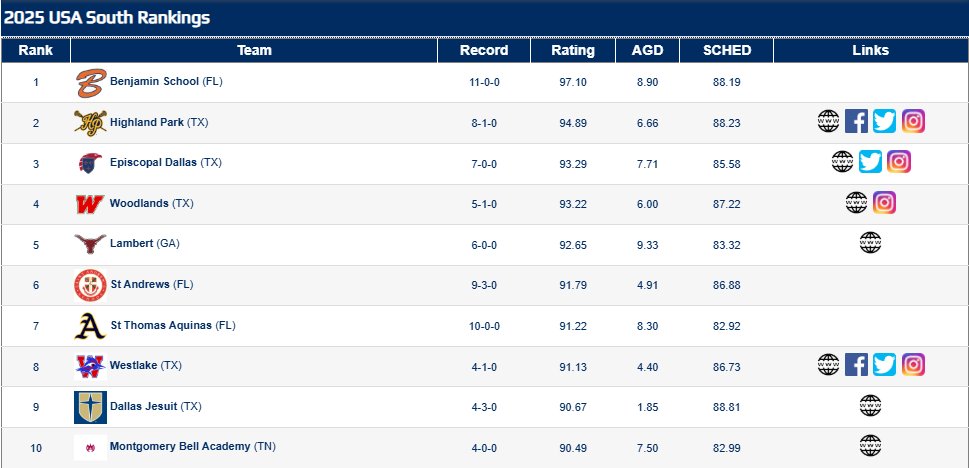Select the rating value 97.10
This screenshot has width=969, height=468.
click(573, 82)
